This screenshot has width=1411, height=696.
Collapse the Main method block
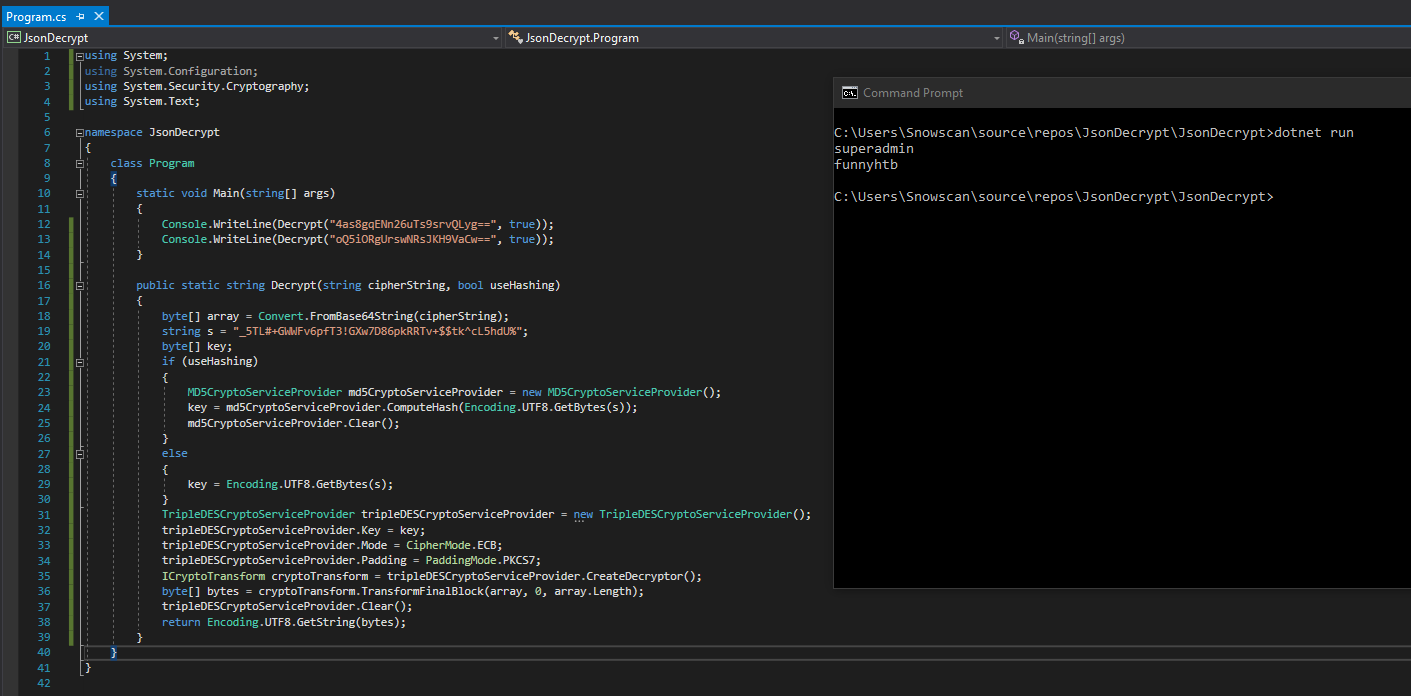[79, 193]
